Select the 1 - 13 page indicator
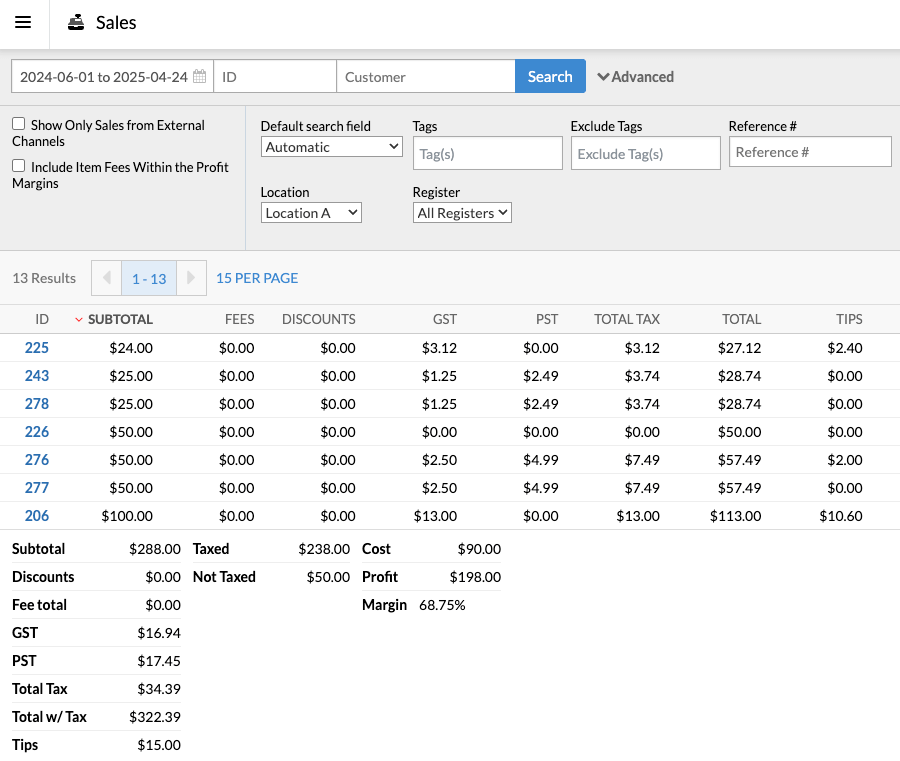Image resolution: width=900 pixels, height=761 pixels. [149, 278]
